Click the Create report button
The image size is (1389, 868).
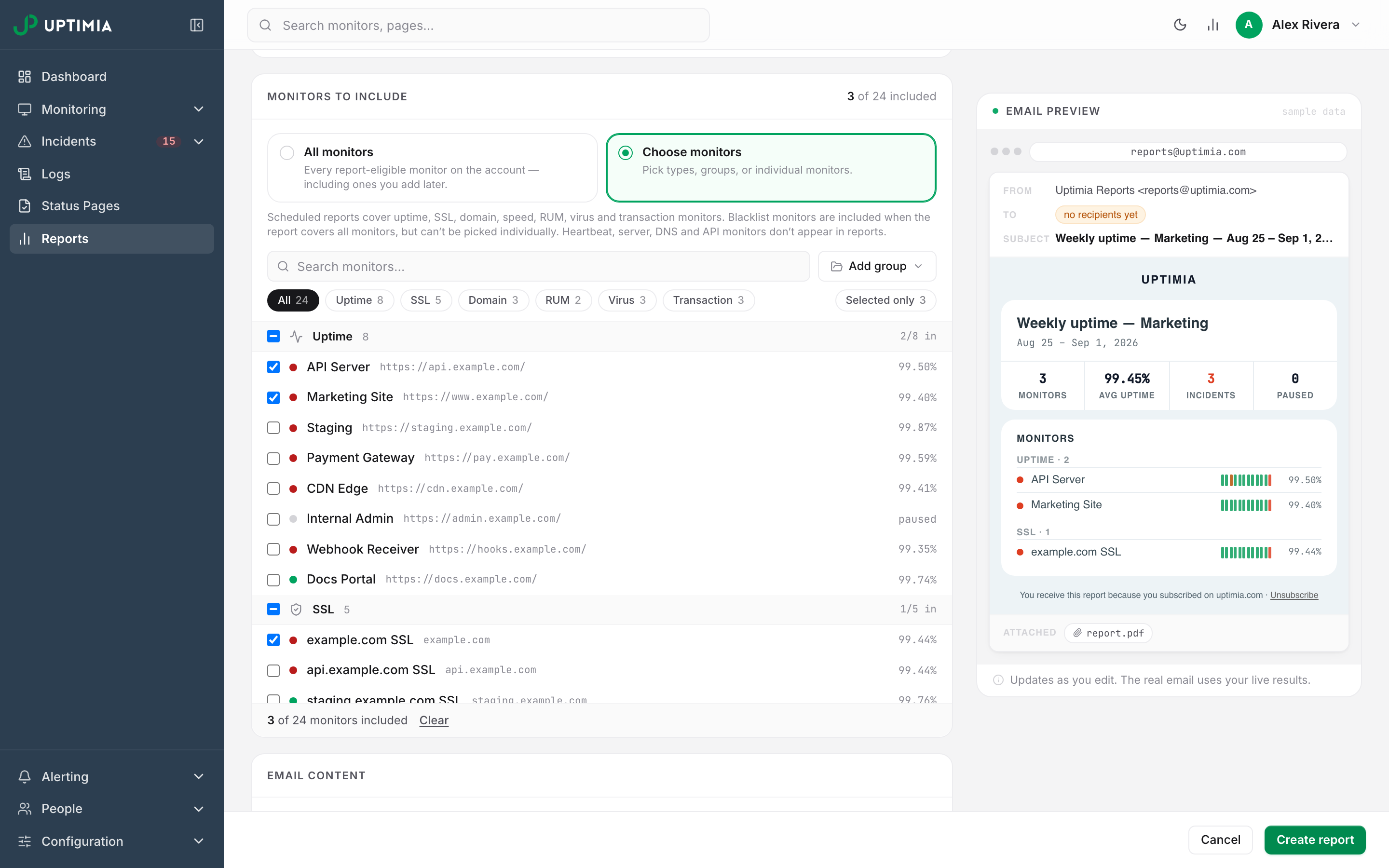(x=1314, y=839)
